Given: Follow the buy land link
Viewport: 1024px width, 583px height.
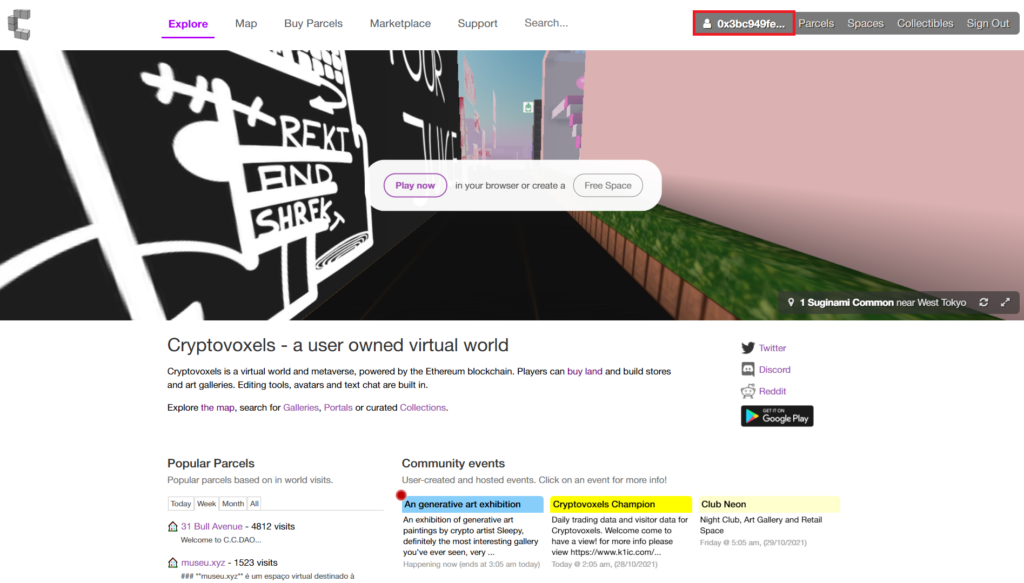Looking at the screenshot, I should pos(584,371).
